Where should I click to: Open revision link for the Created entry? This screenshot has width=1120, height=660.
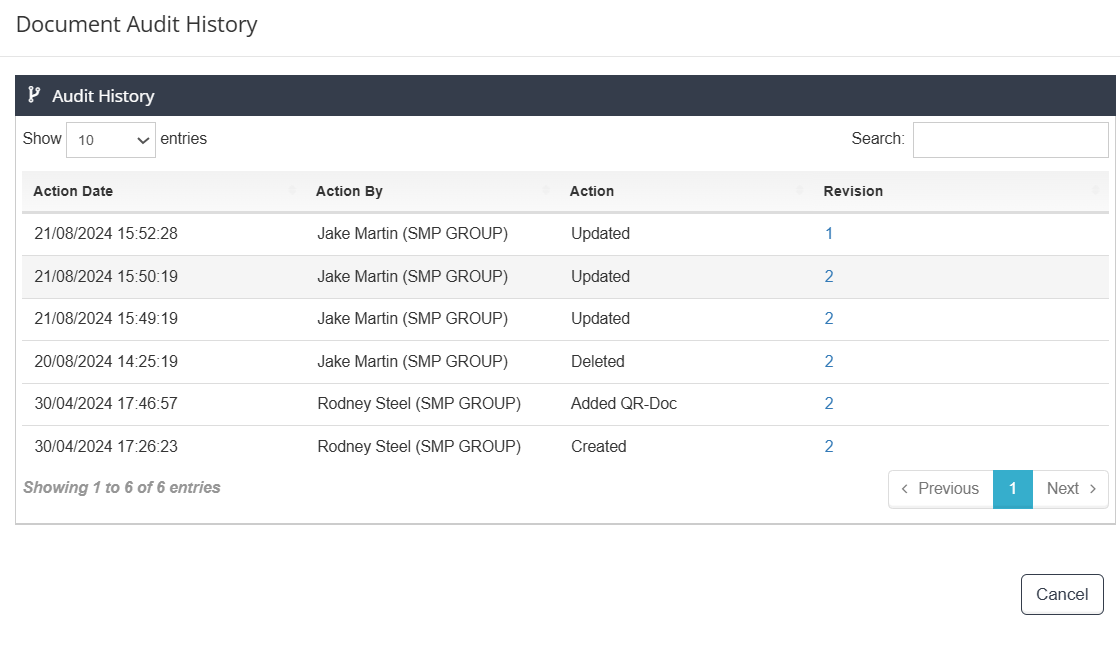pos(829,447)
